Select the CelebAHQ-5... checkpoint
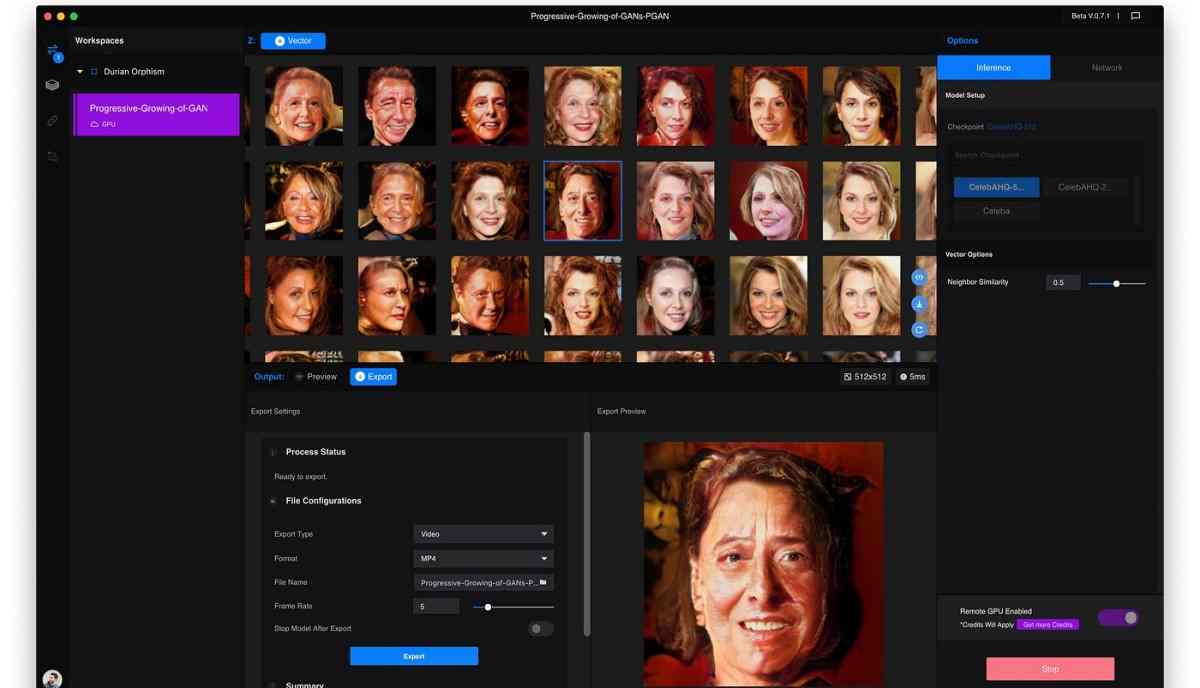Image resolution: width=1200 pixels, height=688 pixels. pyautogui.click(x=996, y=187)
